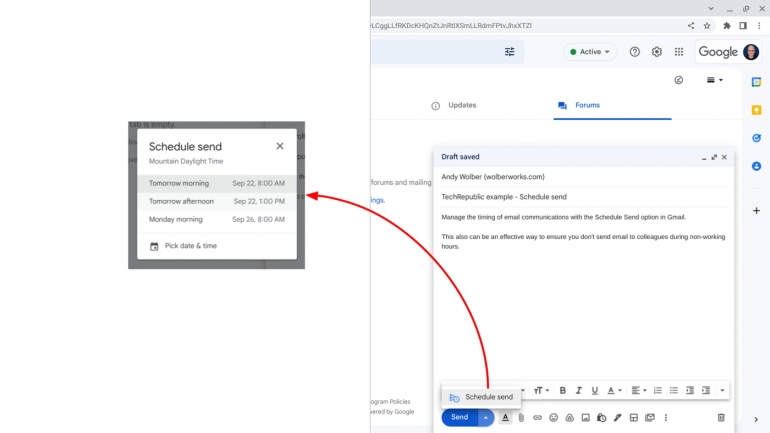The width and height of the screenshot is (770, 433).
Task: Apply italic formatting
Action: click(x=578, y=390)
